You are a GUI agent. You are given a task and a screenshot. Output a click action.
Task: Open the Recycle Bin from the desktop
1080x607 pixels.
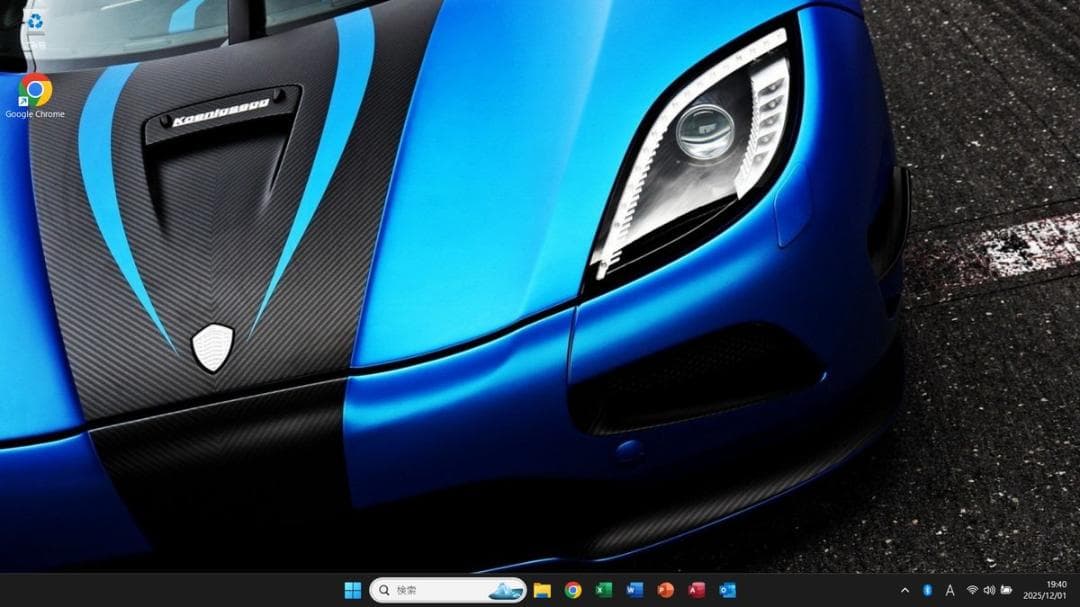tap(36, 20)
